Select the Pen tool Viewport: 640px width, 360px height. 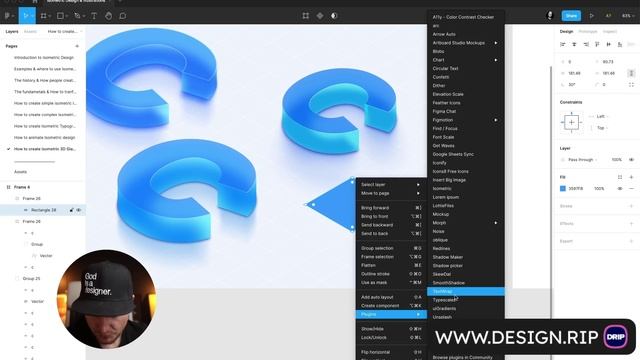coord(77,16)
